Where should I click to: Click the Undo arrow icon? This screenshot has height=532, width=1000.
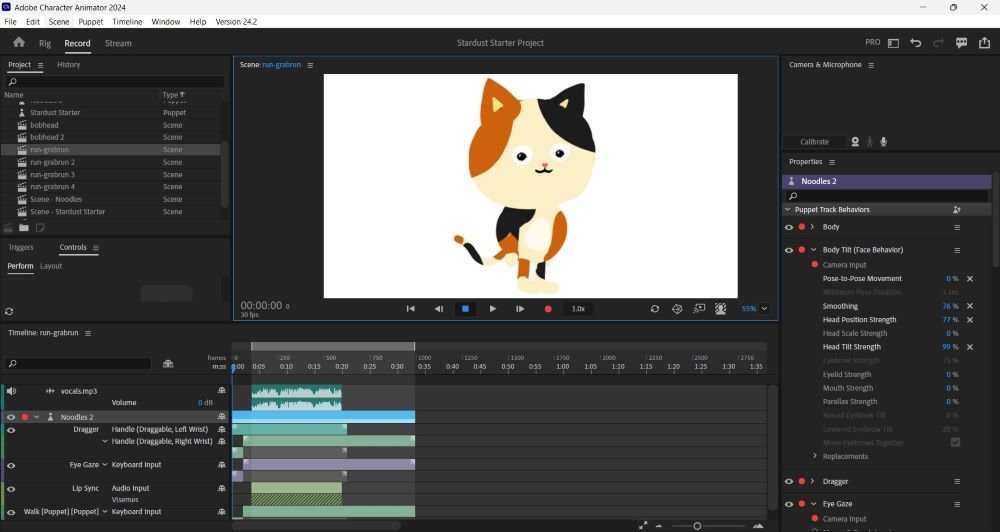tap(916, 43)
